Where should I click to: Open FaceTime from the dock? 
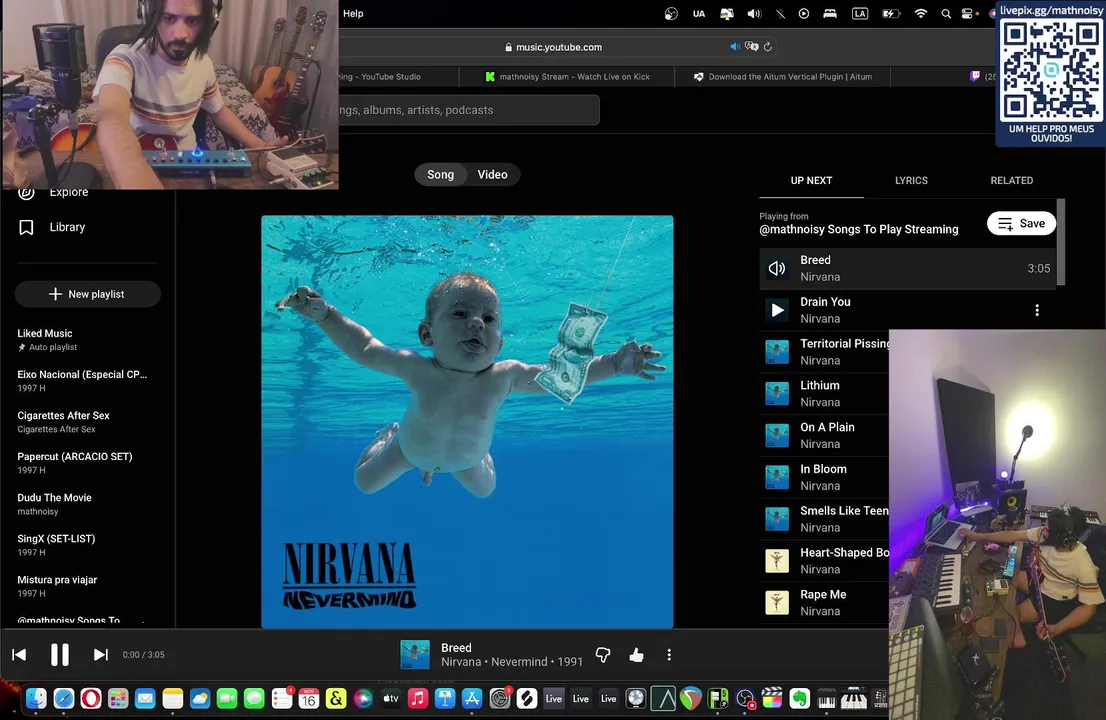[x=226, y=698]
